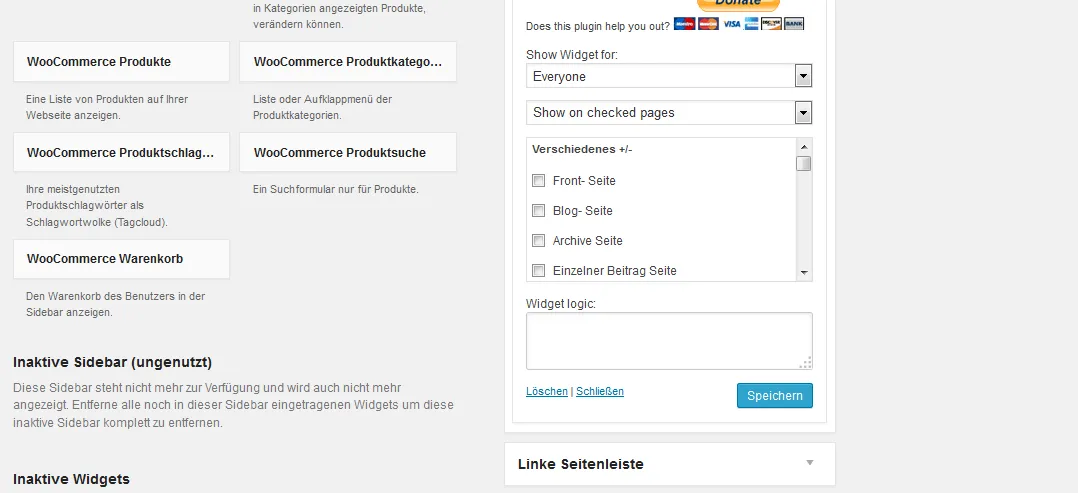Tick the Archive Seite checkbox
Viewport: 1078px width, 493px height.
pyautogui.click(x=538, y=241)
